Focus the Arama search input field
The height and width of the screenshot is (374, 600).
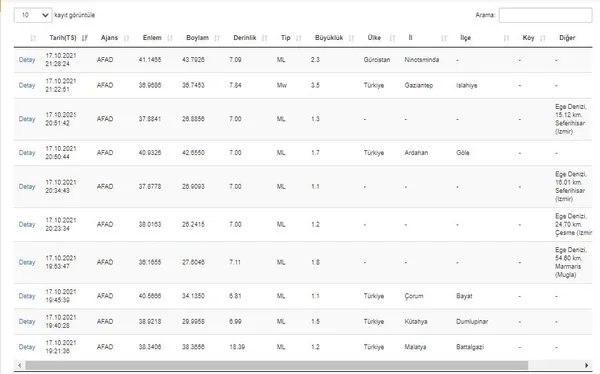pos(545,15)
